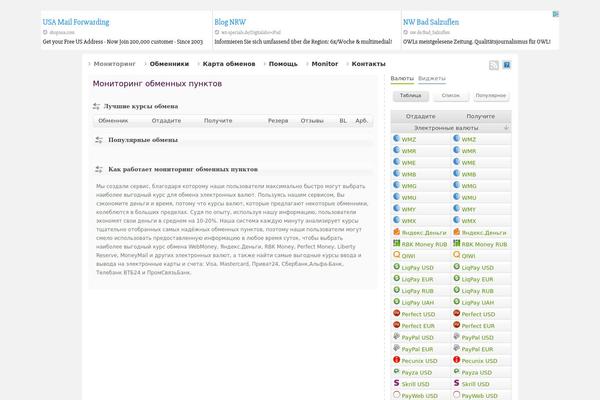The image size is (600, 400).
Task: Select RBK Money RUB in Отдадите column
Action: (x=424, y=245)
